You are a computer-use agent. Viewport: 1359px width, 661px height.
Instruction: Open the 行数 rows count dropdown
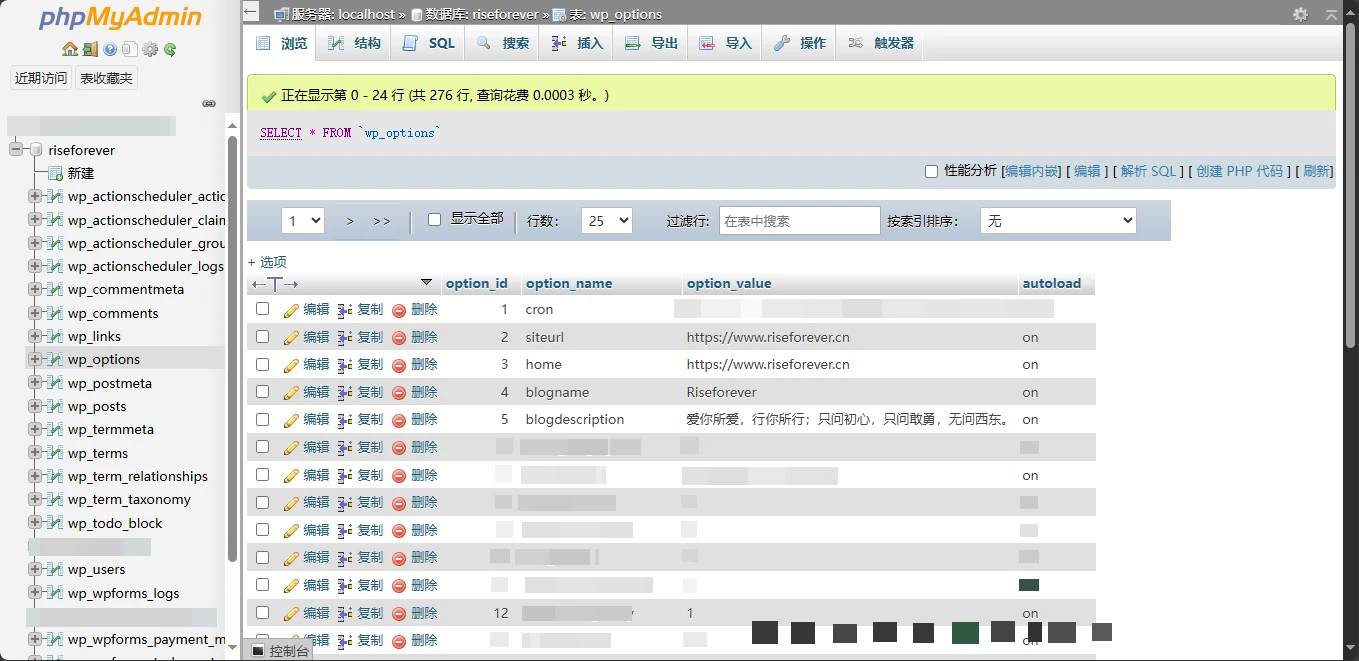click(x=606, y=221)
